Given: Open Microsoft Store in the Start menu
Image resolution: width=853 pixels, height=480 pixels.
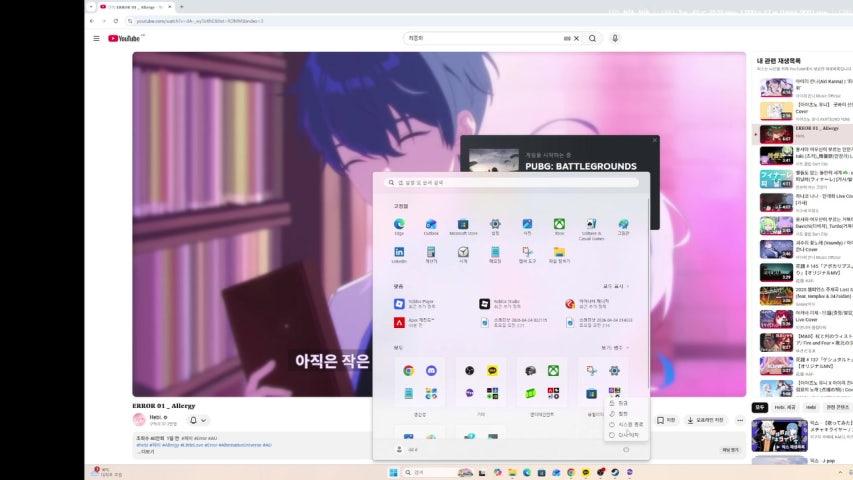Looking at the screenshot, I should click(x=463, y=225).
